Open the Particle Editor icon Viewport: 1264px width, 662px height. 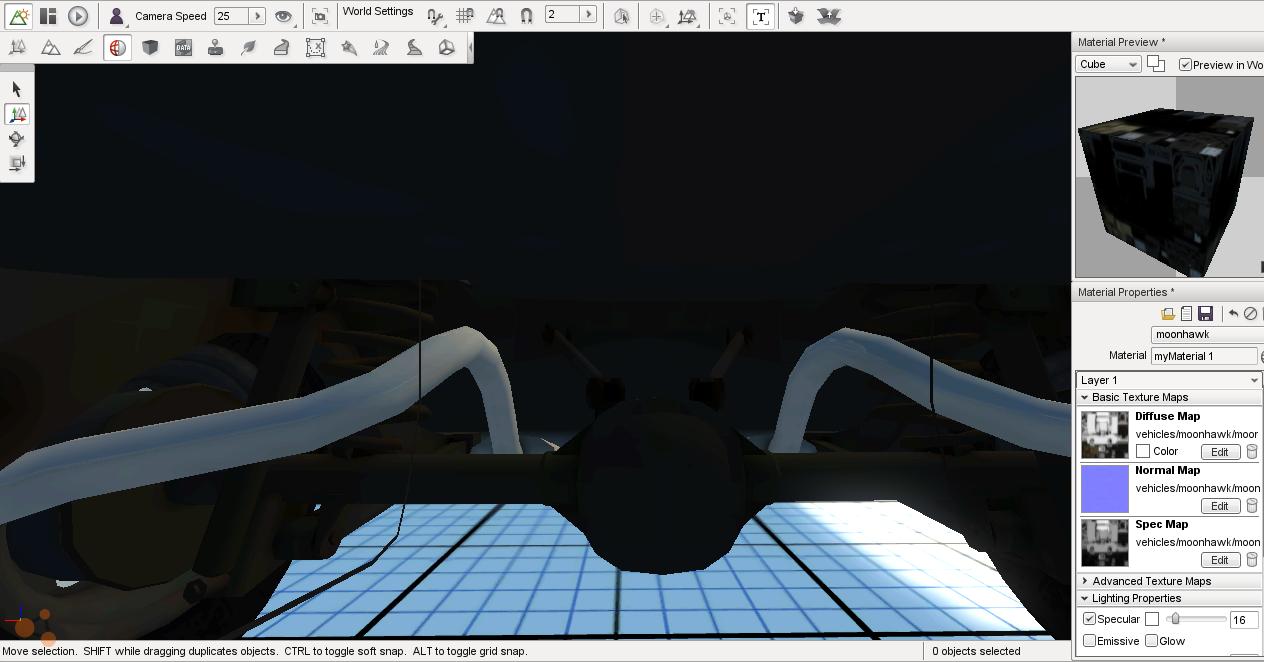tap(348, 47)
